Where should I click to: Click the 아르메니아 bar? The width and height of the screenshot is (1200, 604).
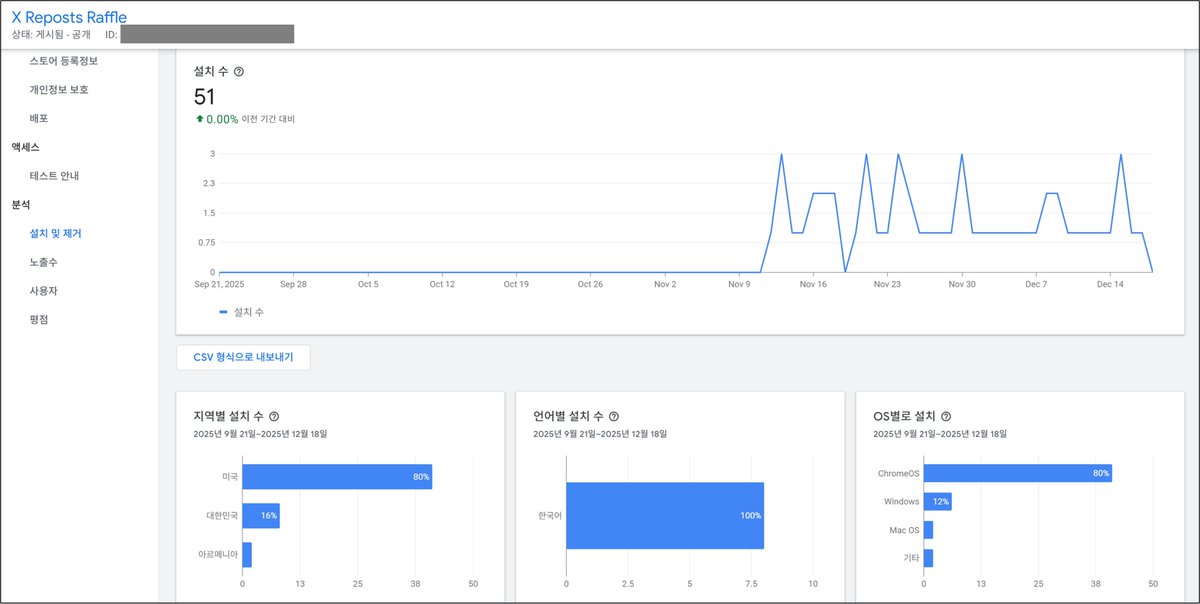(247, 554)
